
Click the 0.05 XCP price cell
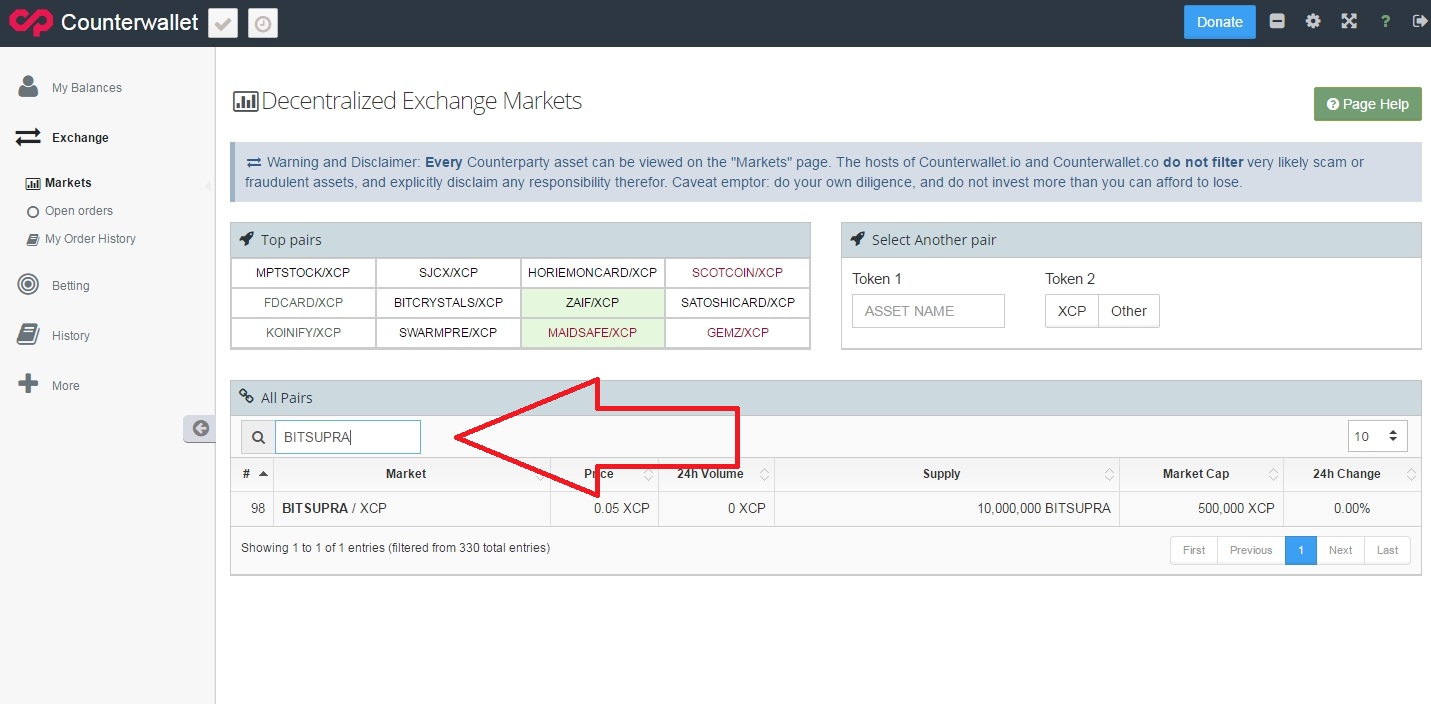[604, 508]
